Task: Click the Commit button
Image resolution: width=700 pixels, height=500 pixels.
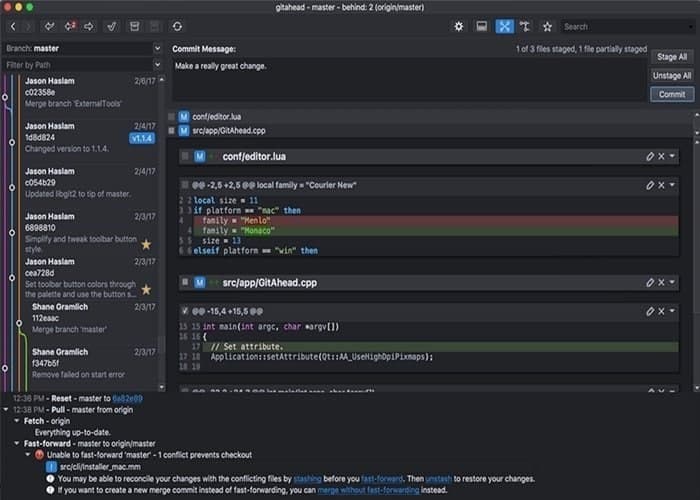Action: pos(672,94)
